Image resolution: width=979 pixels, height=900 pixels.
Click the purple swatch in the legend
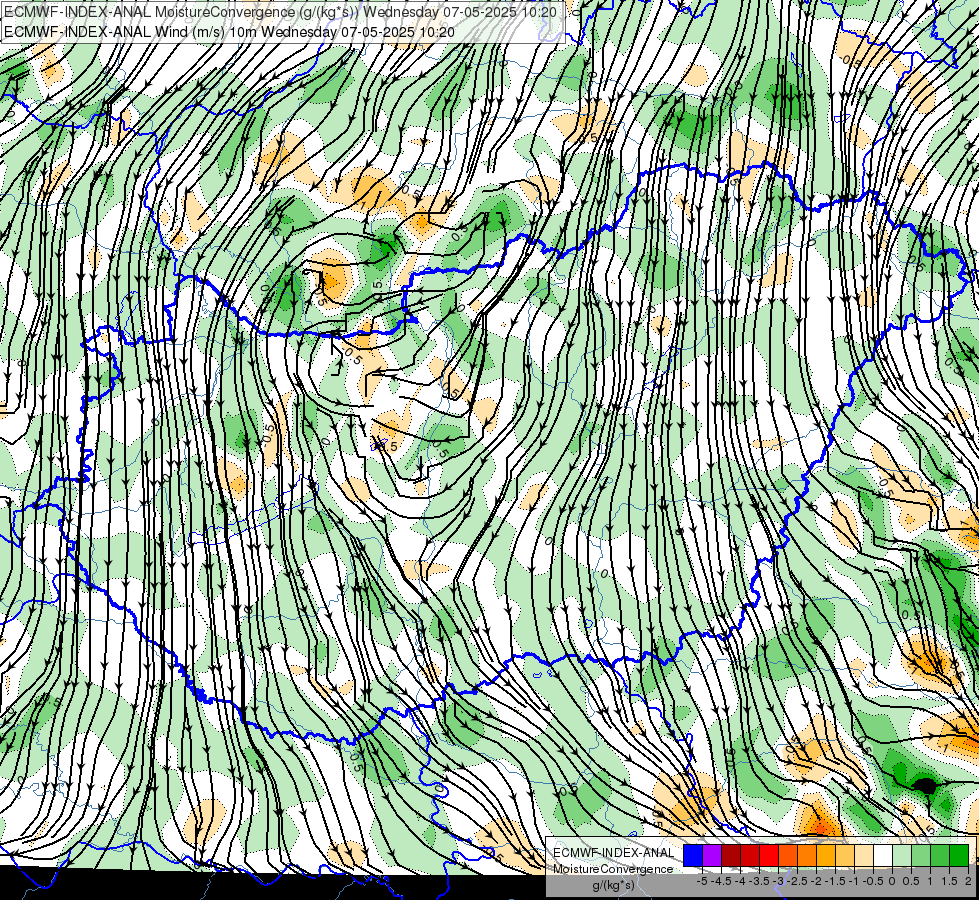click(712, 855)
